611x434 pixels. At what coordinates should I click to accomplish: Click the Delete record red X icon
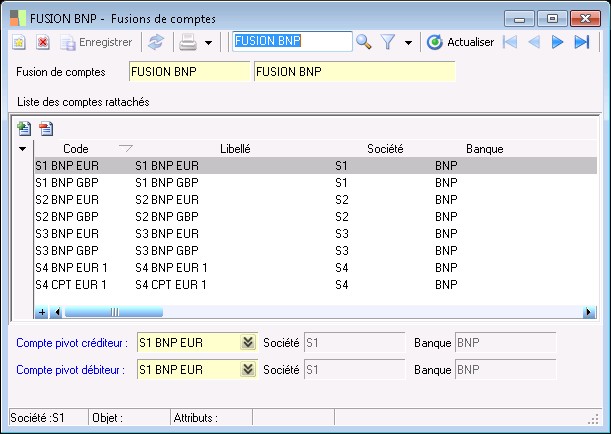click(x=42, y=42)
